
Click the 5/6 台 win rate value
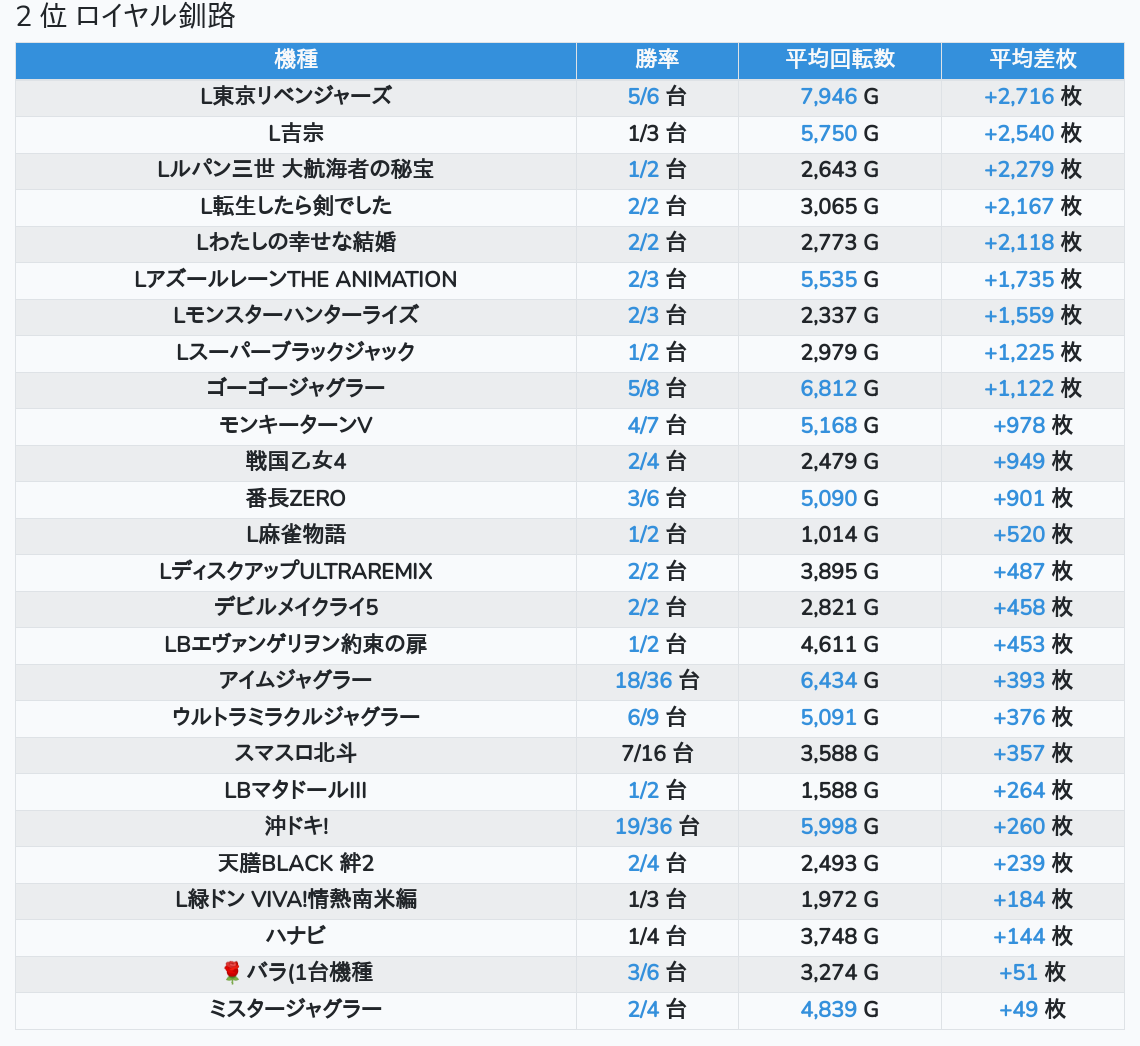coord(657,97)
